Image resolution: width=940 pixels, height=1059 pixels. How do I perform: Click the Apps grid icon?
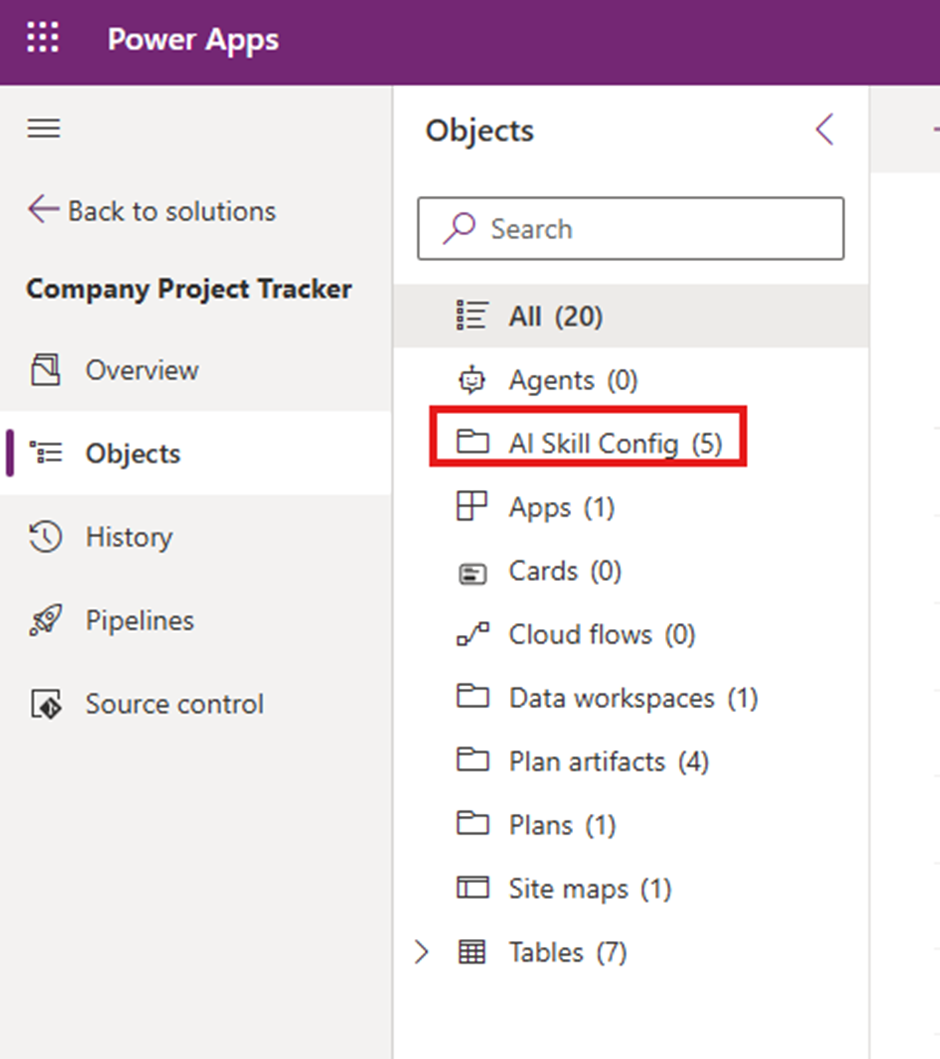[471, 506]
